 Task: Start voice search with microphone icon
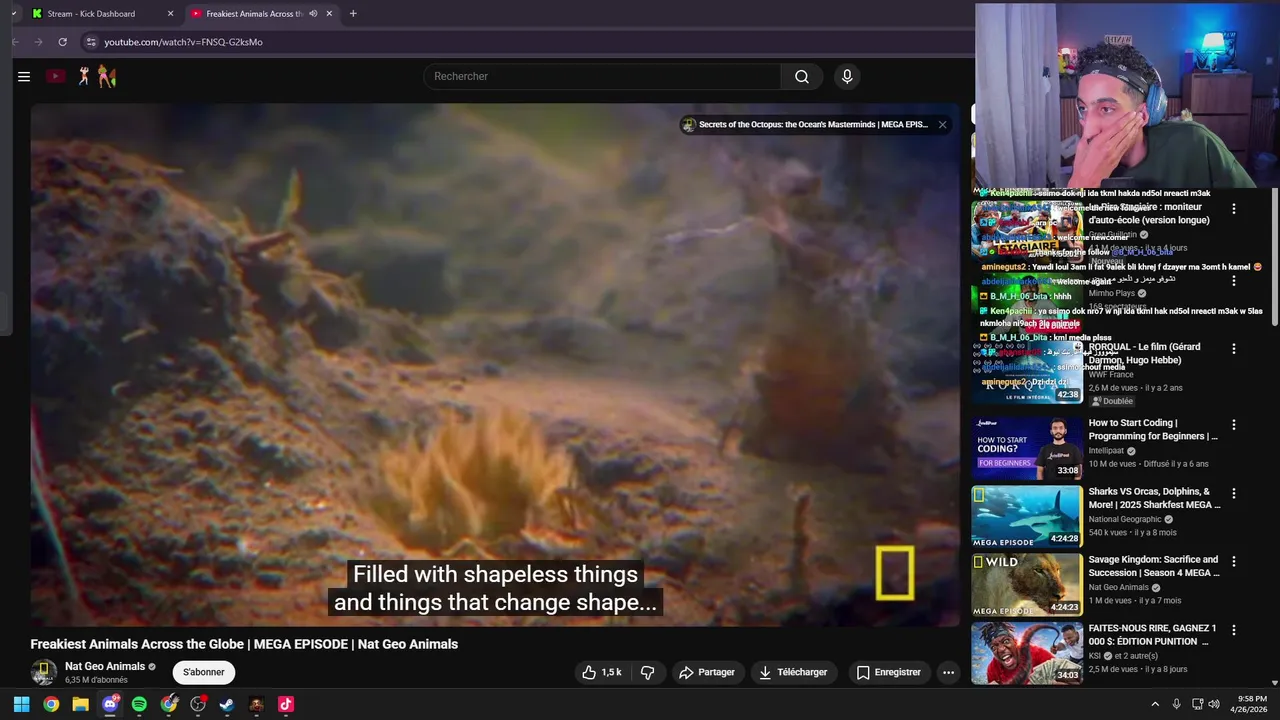[847, 76]
